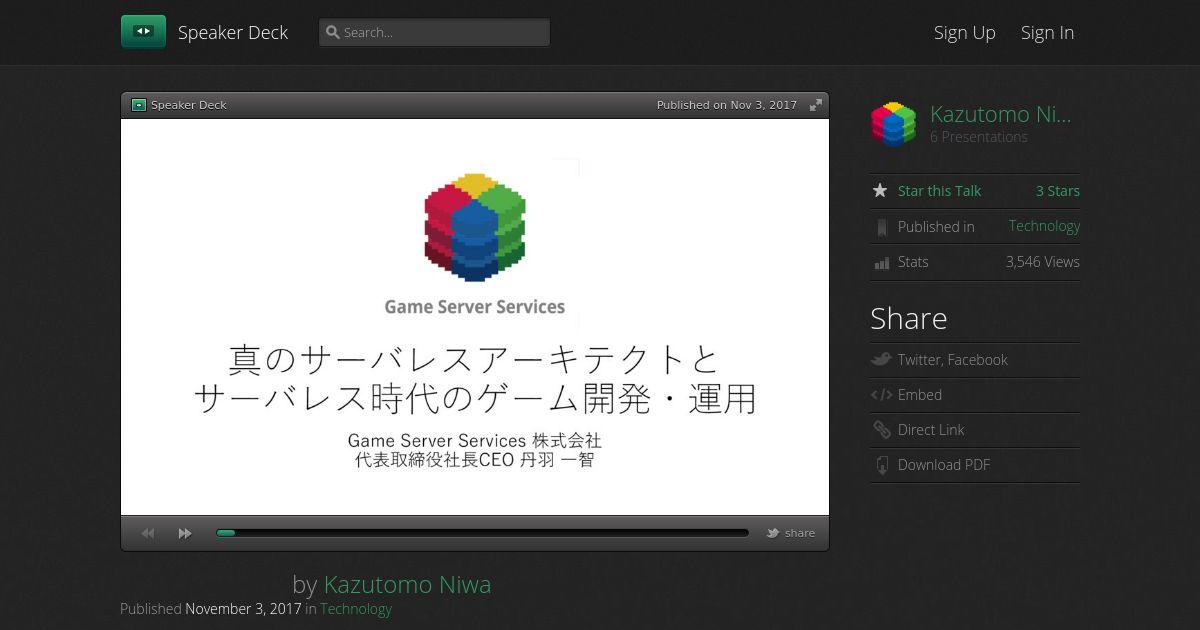Screen dimensions: 1200x630
Task: Open the Embed option
Action: click(x=920, y=395)
